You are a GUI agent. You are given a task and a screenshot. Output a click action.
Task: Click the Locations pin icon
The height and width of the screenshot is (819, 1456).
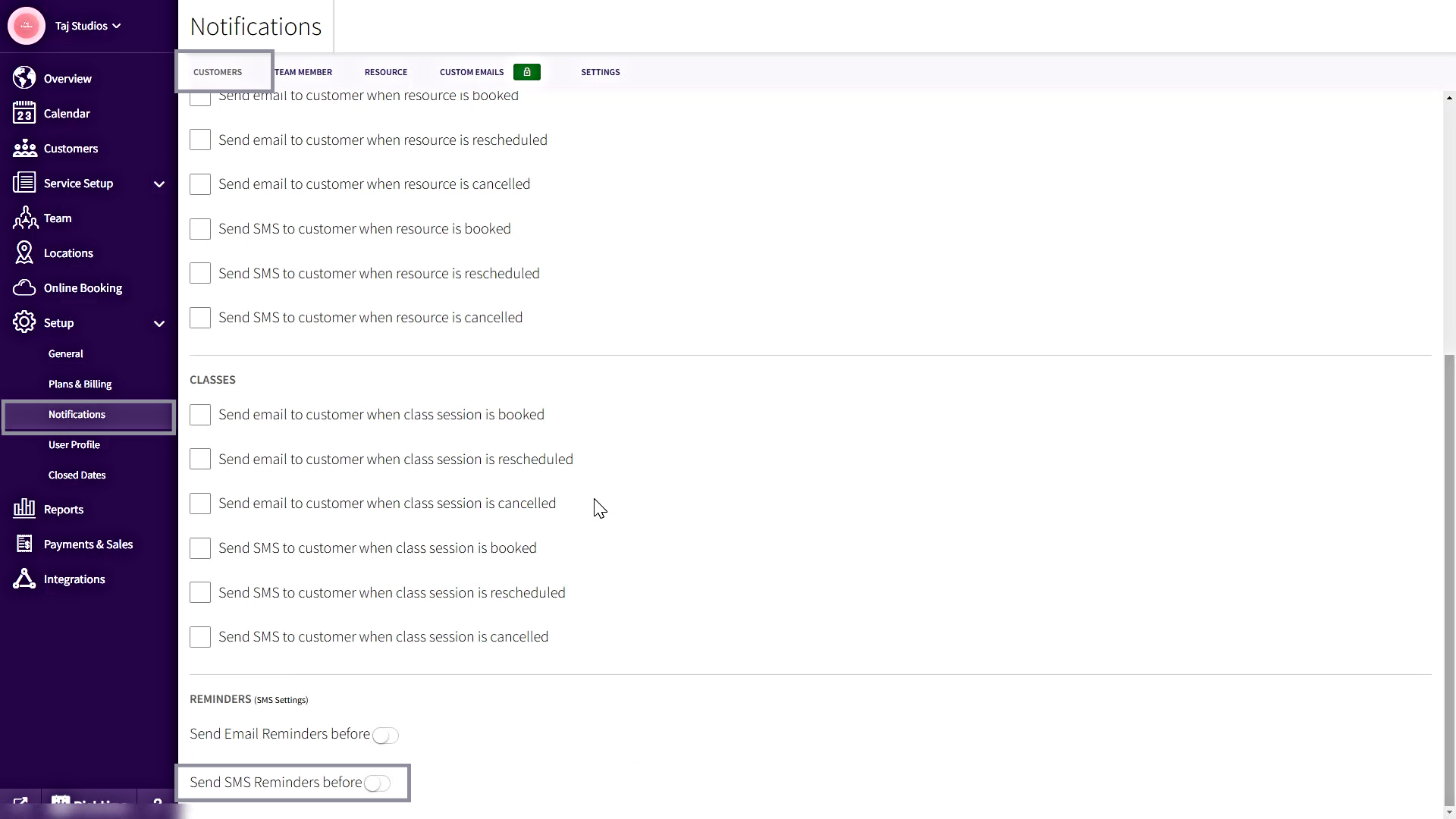(x=24, y=253)
